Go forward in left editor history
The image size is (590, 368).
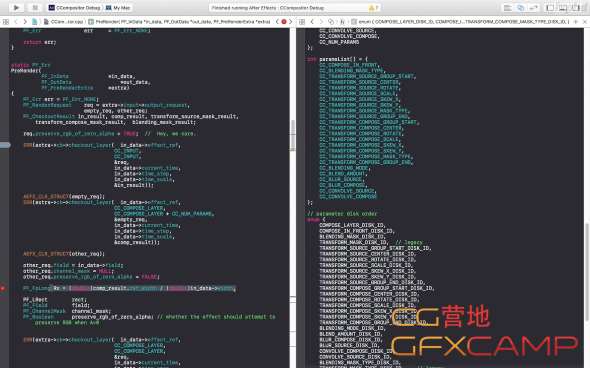click(x=25, y=22)
